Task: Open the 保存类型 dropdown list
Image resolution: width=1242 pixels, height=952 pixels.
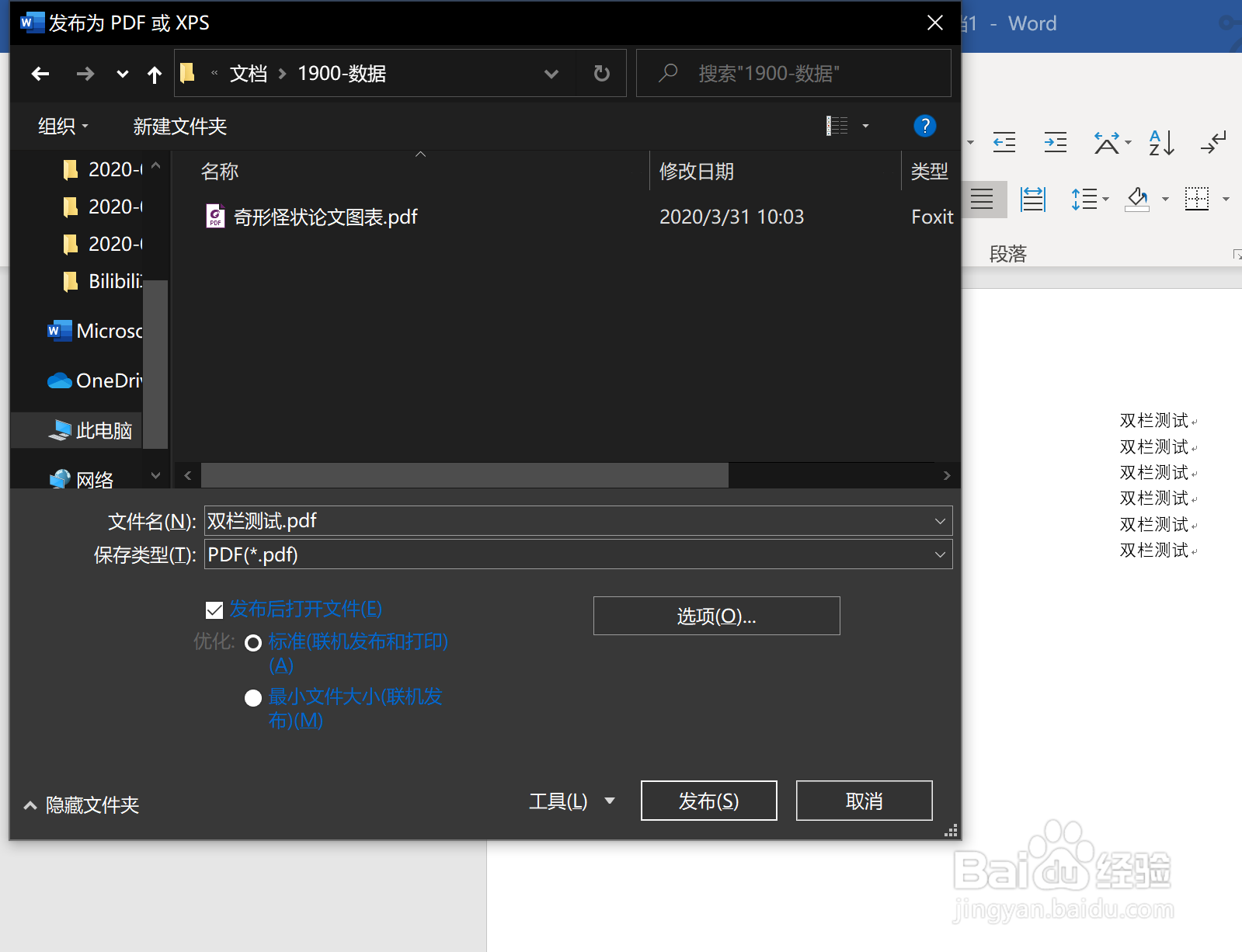Action: pyautogui.click(x=940, y=554)
